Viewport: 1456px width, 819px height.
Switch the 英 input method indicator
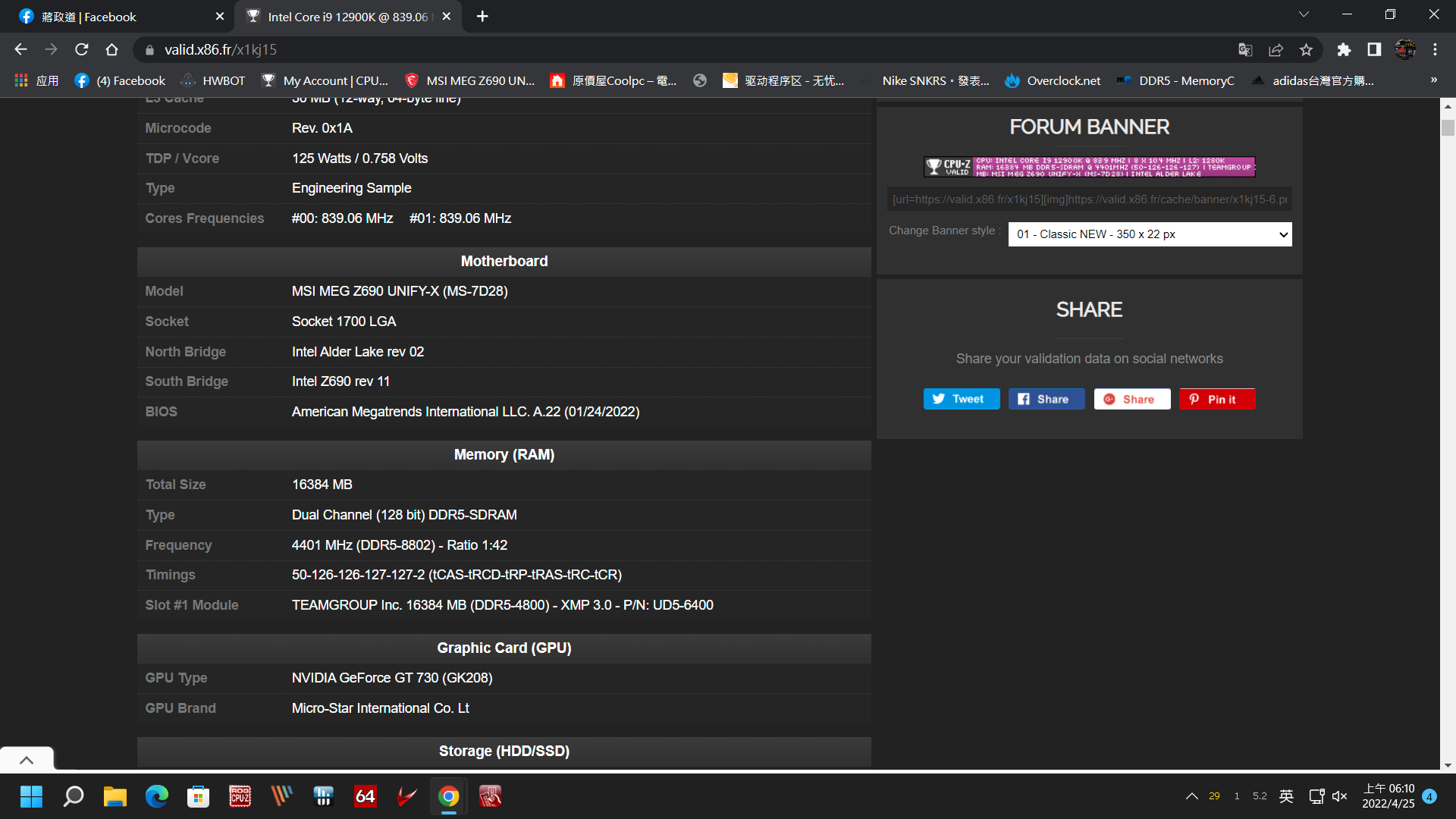pyautogui.click(x=1287, y=796)
